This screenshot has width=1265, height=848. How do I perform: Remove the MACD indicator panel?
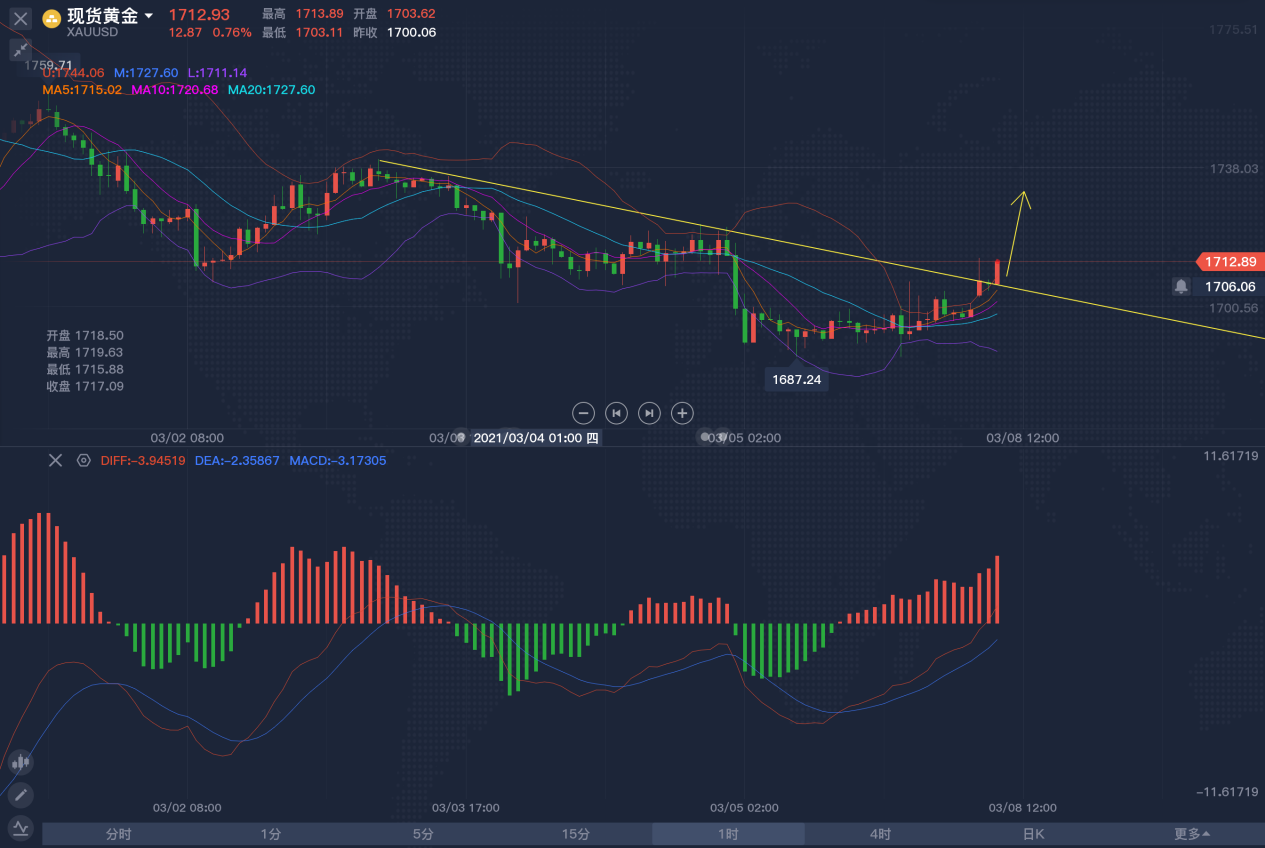pyautogui.click(x=56, y=460)
